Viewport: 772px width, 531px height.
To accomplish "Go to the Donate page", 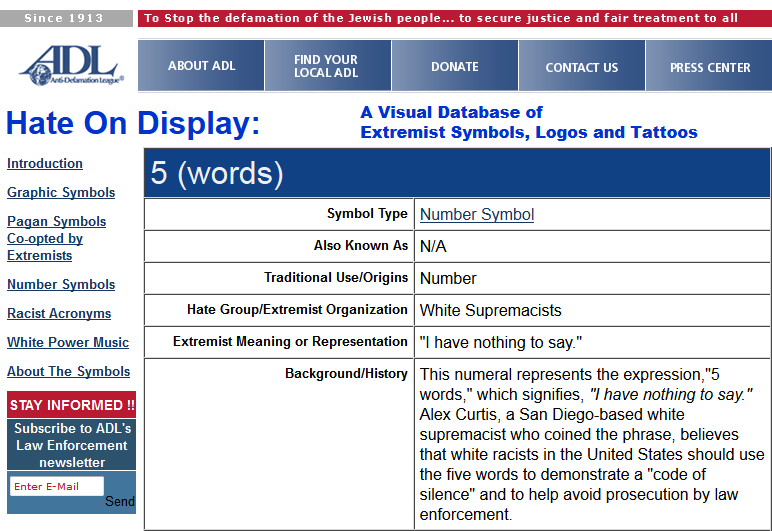I will tap(454, 66).
